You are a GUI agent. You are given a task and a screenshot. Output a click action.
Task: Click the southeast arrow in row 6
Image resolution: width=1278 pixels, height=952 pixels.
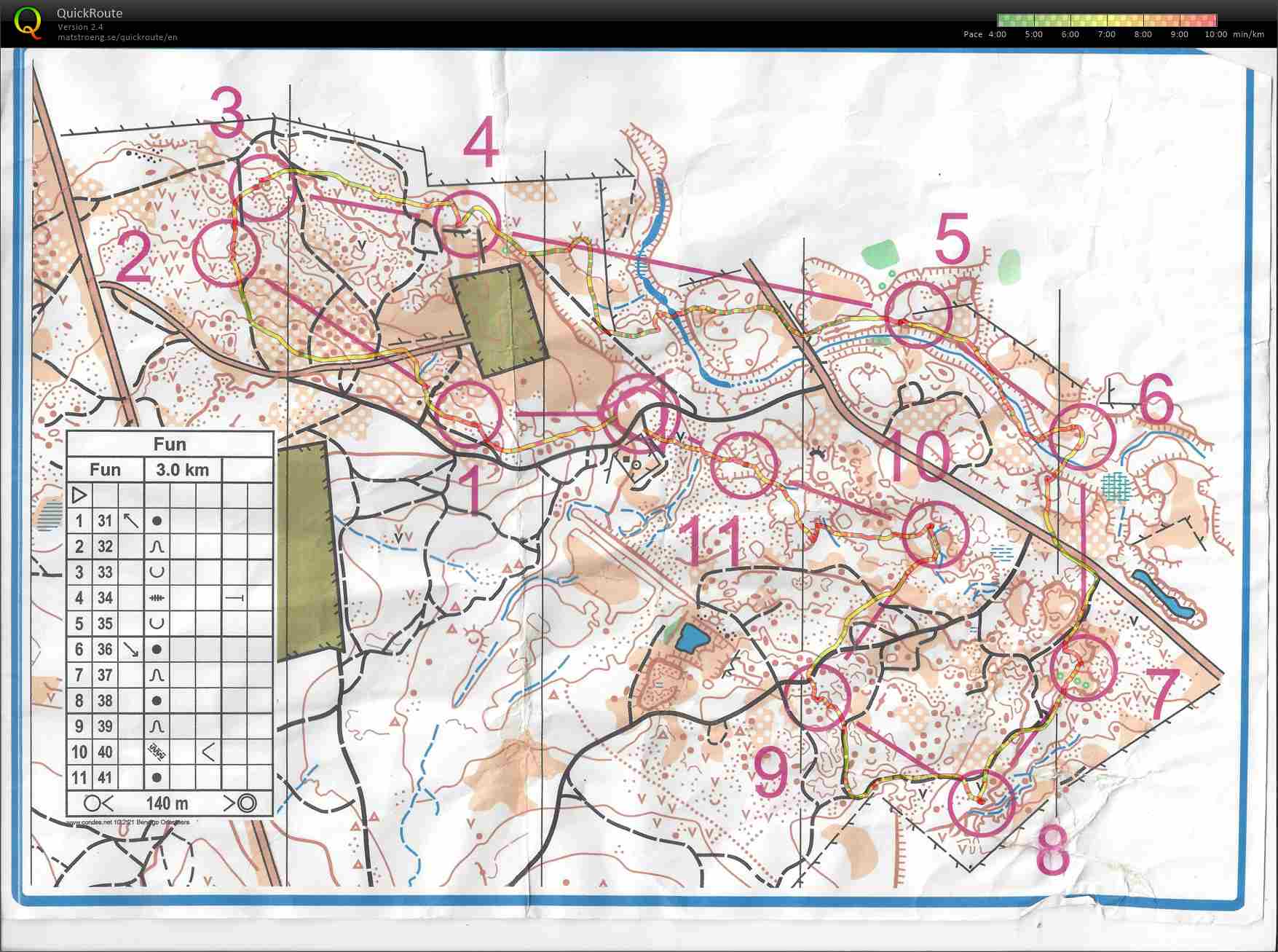click(131, 649)
